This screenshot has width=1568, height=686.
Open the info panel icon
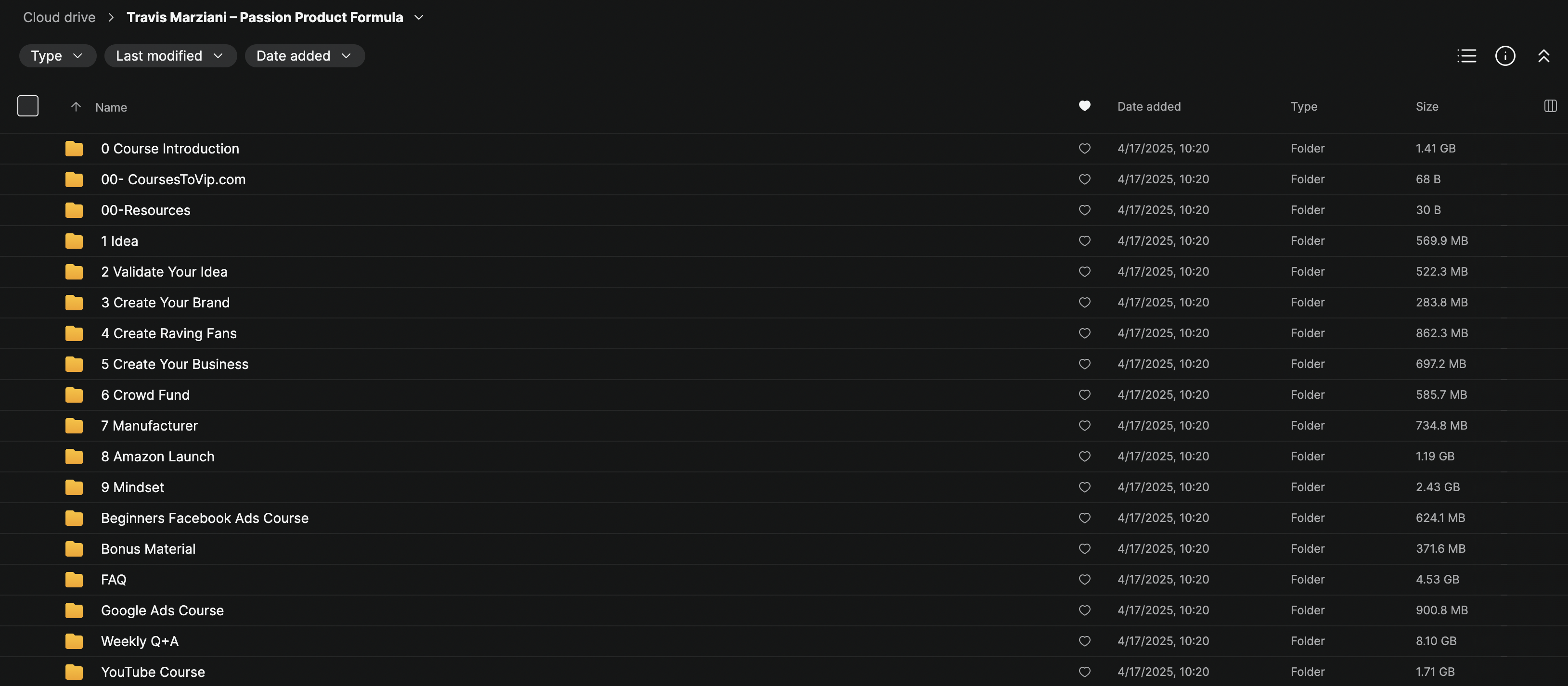click(1504, 56)
